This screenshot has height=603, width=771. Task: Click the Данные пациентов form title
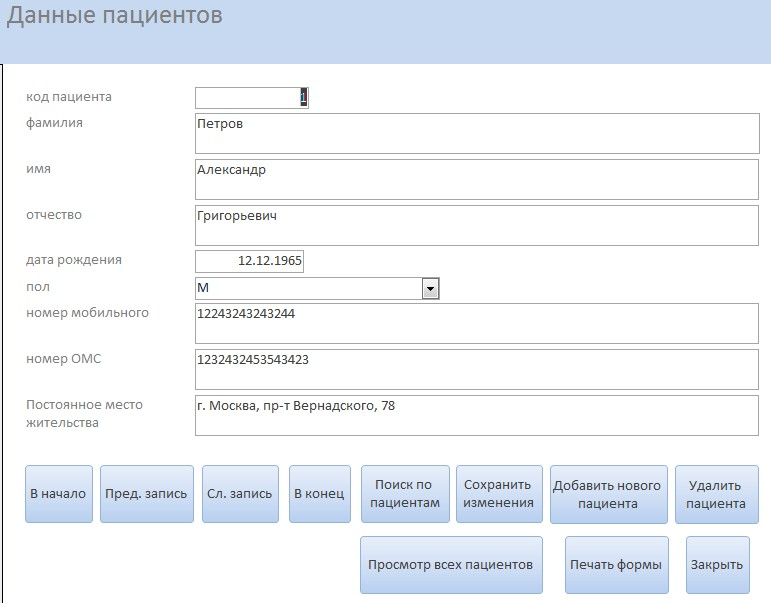click(115, 16)
